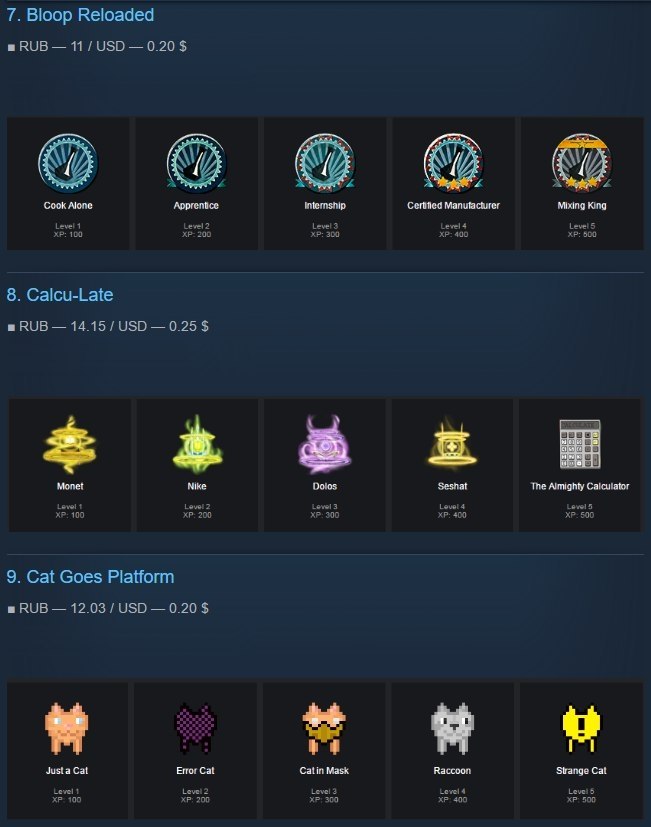Click the Cat in Mask icon
The width and height of the screenshot is (651, 827).
[324, 728]
